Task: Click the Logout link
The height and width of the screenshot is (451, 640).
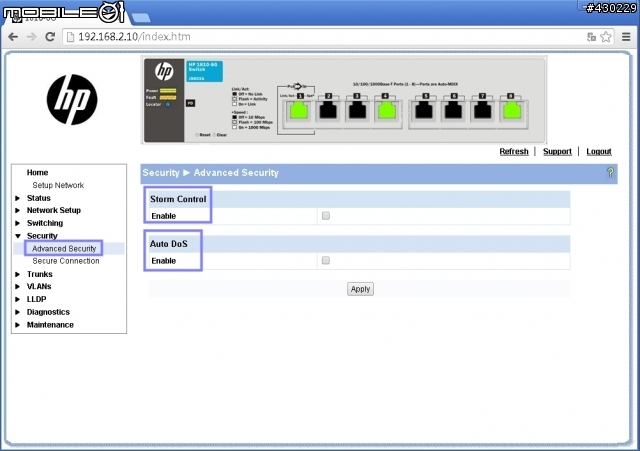Action: tap(599, 151)
